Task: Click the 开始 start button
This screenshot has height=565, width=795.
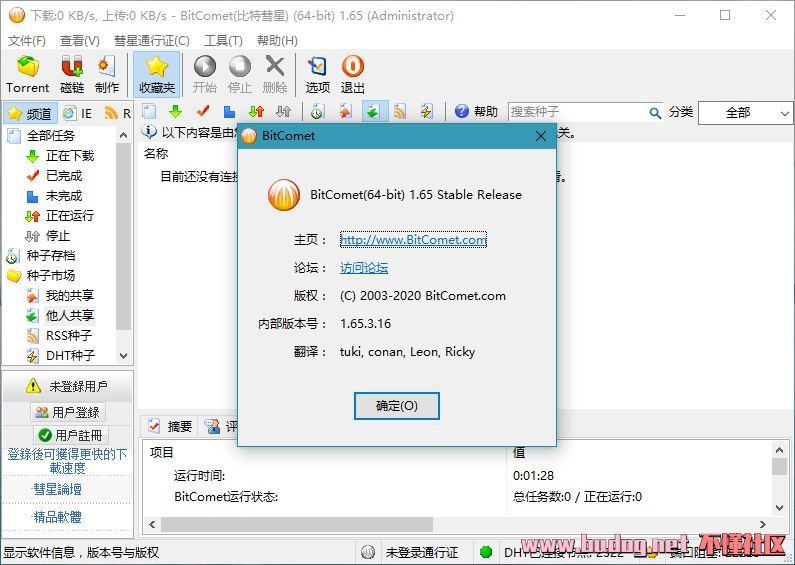Action: coord(205,74)
